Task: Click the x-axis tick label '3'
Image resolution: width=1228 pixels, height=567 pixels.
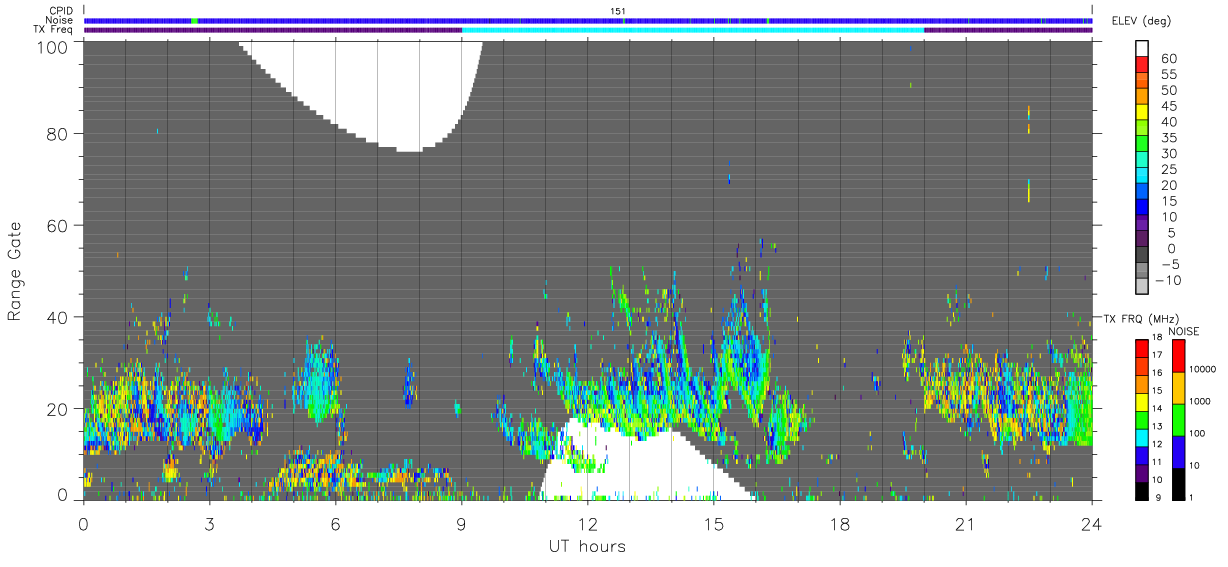Action: click(x=209, y=524)
